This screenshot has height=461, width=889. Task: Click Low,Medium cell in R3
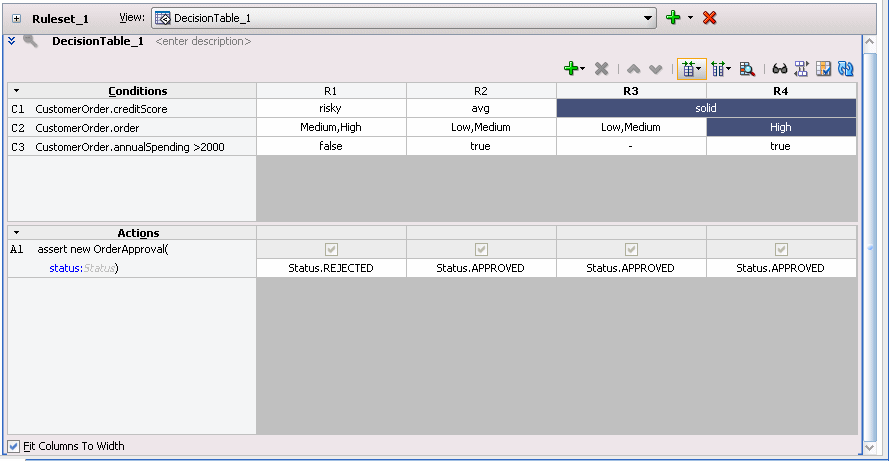point(631,127)
